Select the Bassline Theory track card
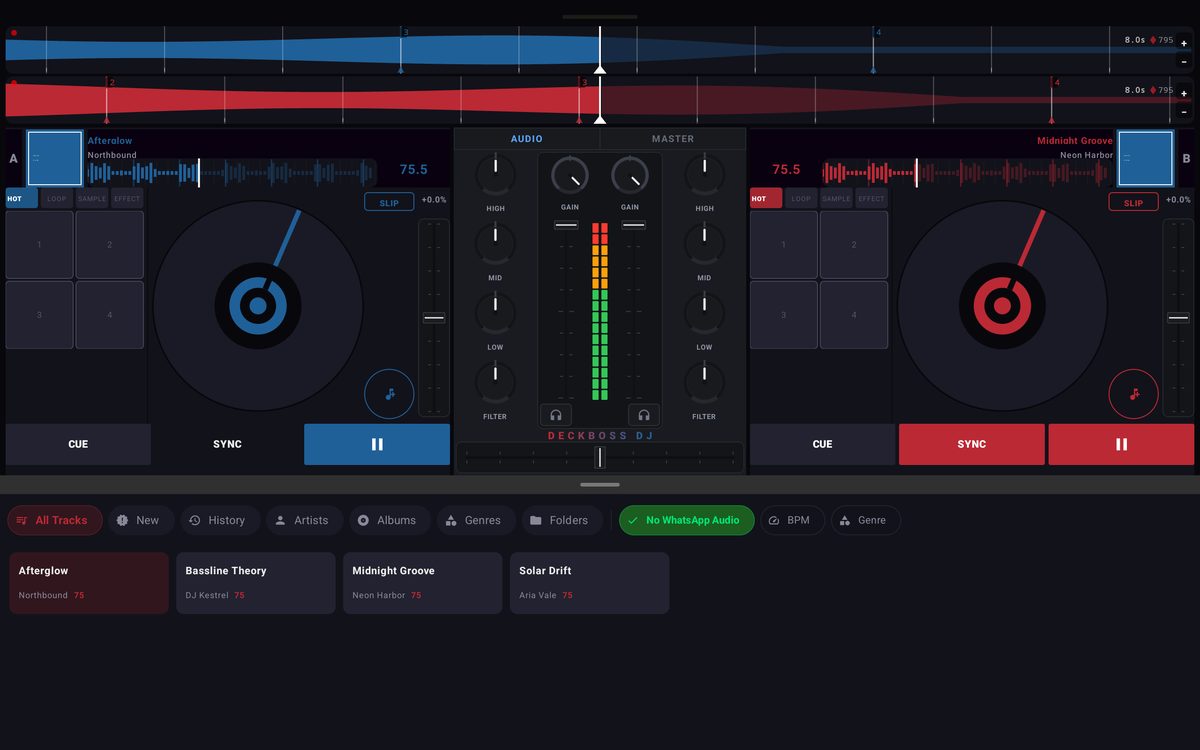Viewport: 1200px width, 750px height. click(256, 583)
